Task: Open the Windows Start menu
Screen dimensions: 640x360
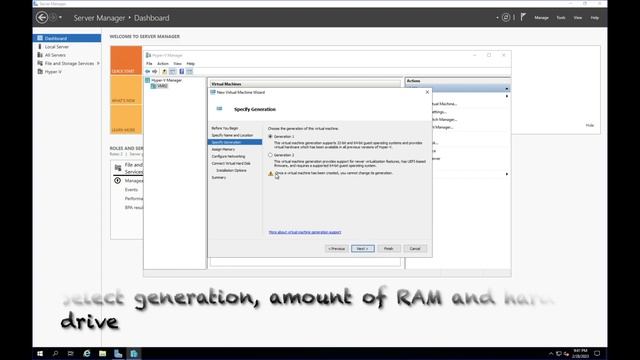Action: point(40,353)
